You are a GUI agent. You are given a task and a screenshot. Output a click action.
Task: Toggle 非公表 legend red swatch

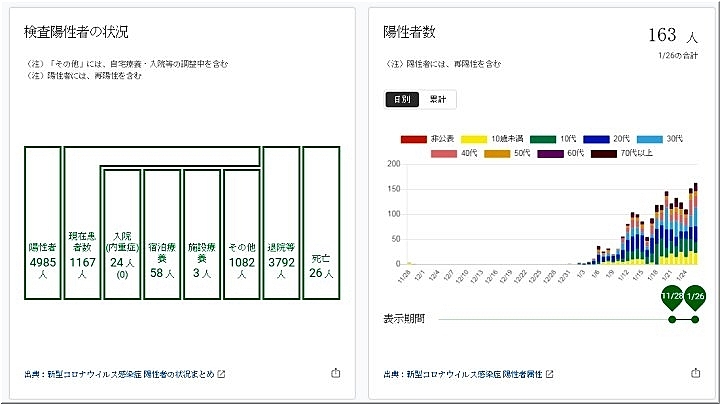(x=413, y=138)
